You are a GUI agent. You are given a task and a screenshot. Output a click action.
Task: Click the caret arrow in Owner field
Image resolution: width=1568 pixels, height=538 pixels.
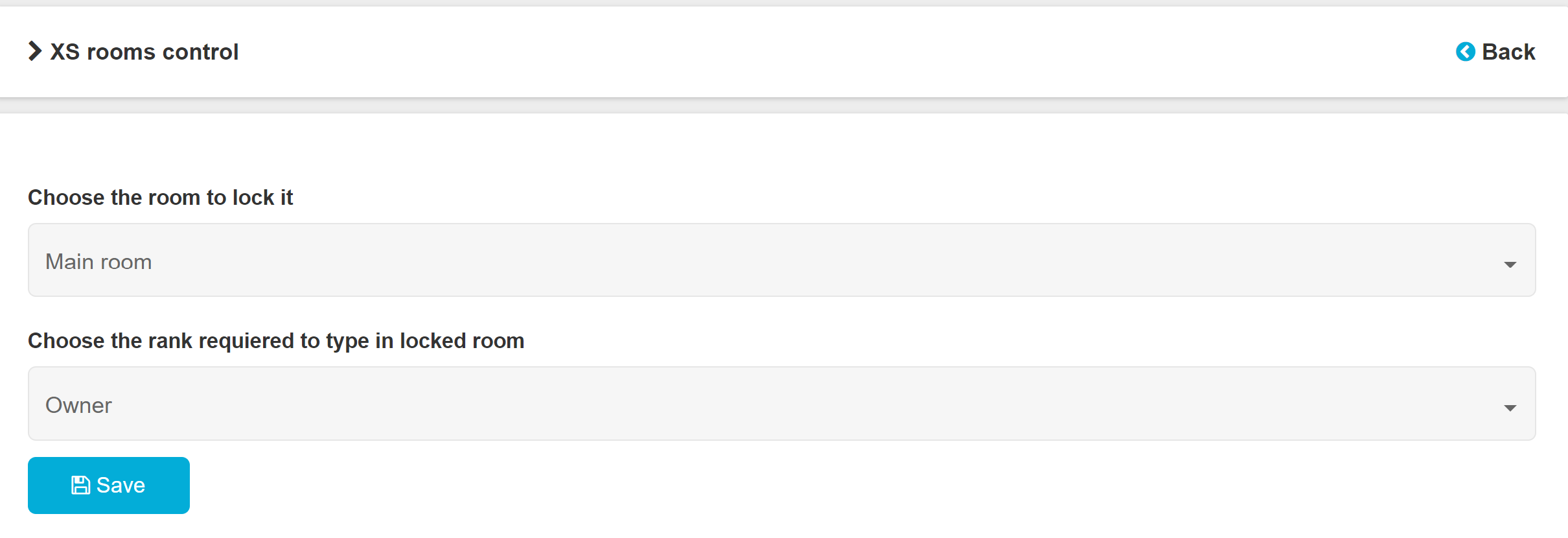click(1510, 408)
